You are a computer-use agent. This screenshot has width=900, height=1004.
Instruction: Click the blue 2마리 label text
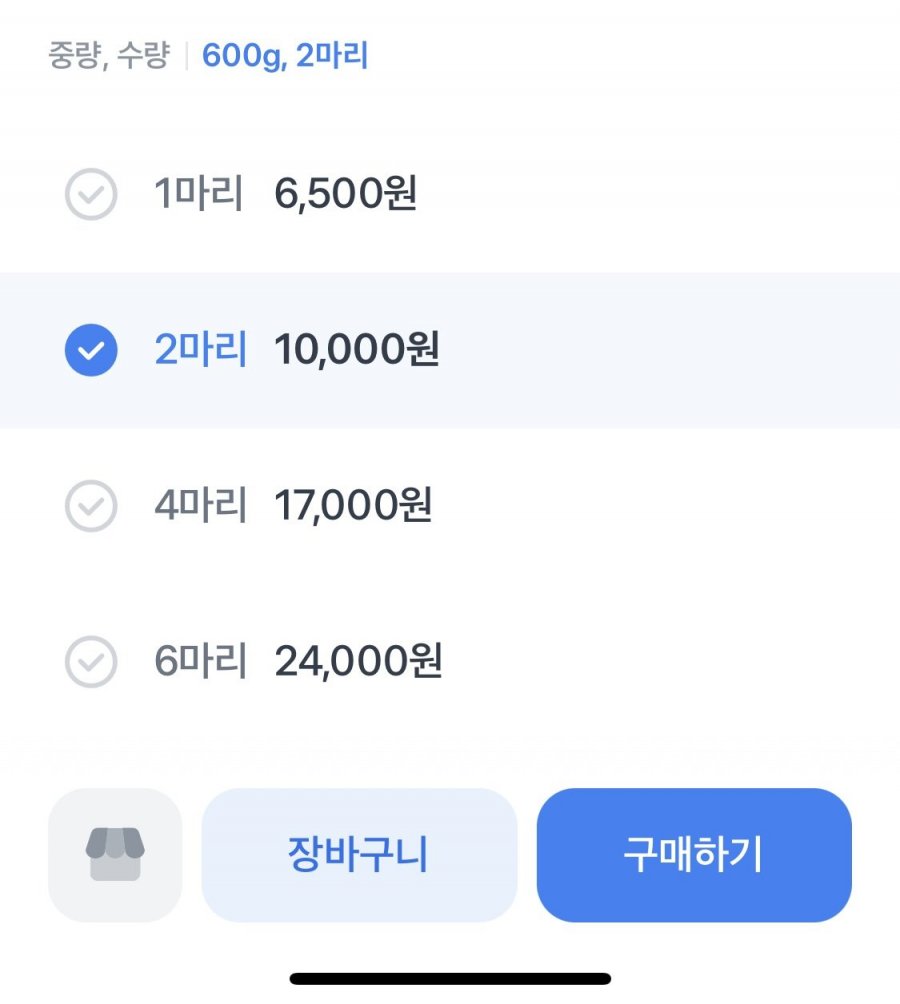(200, 350)
